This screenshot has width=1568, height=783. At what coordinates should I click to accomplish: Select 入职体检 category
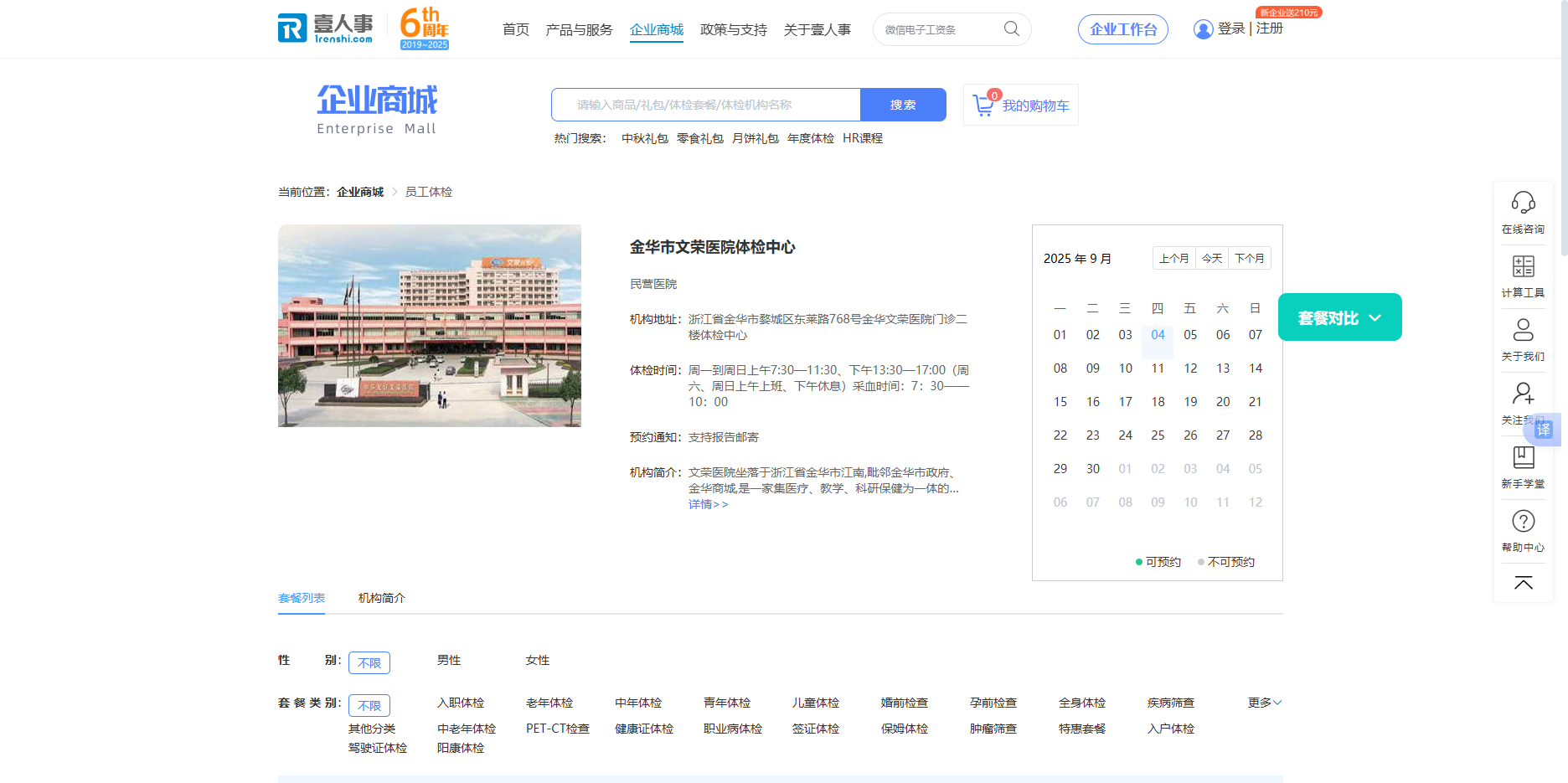[461, 703]
